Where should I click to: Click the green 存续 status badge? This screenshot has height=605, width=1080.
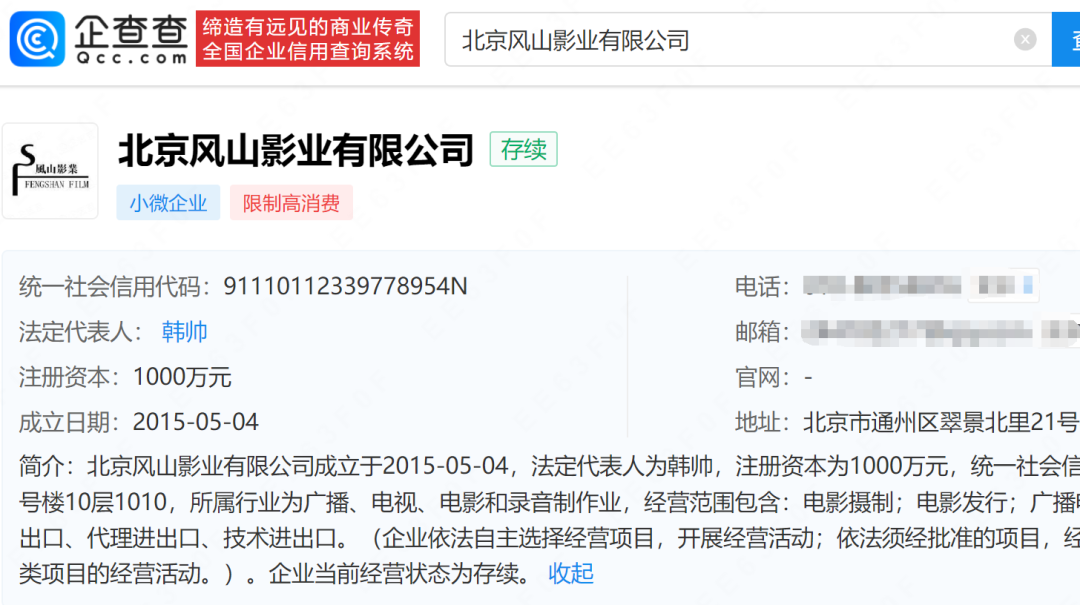pyautogui.click(x=523, y=150)
